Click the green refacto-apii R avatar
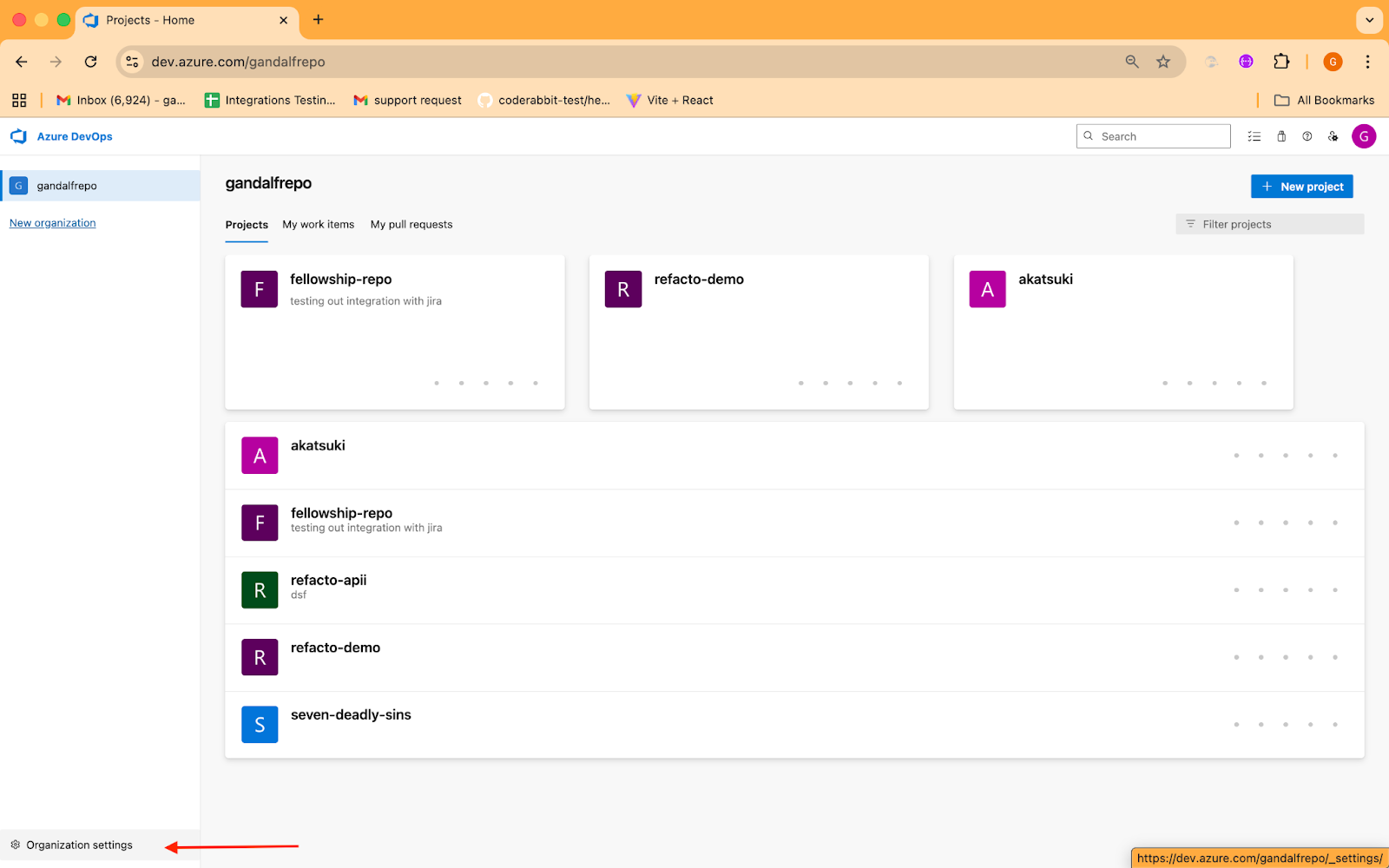This screenshot has width=1389, height=868. pyautogui.click(x=260, y=590)
